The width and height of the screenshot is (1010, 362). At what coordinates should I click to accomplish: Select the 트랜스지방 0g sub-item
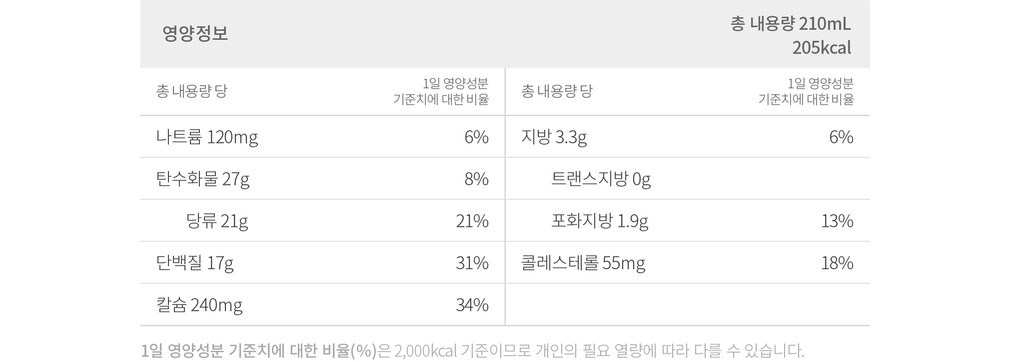tap(602, 180)
